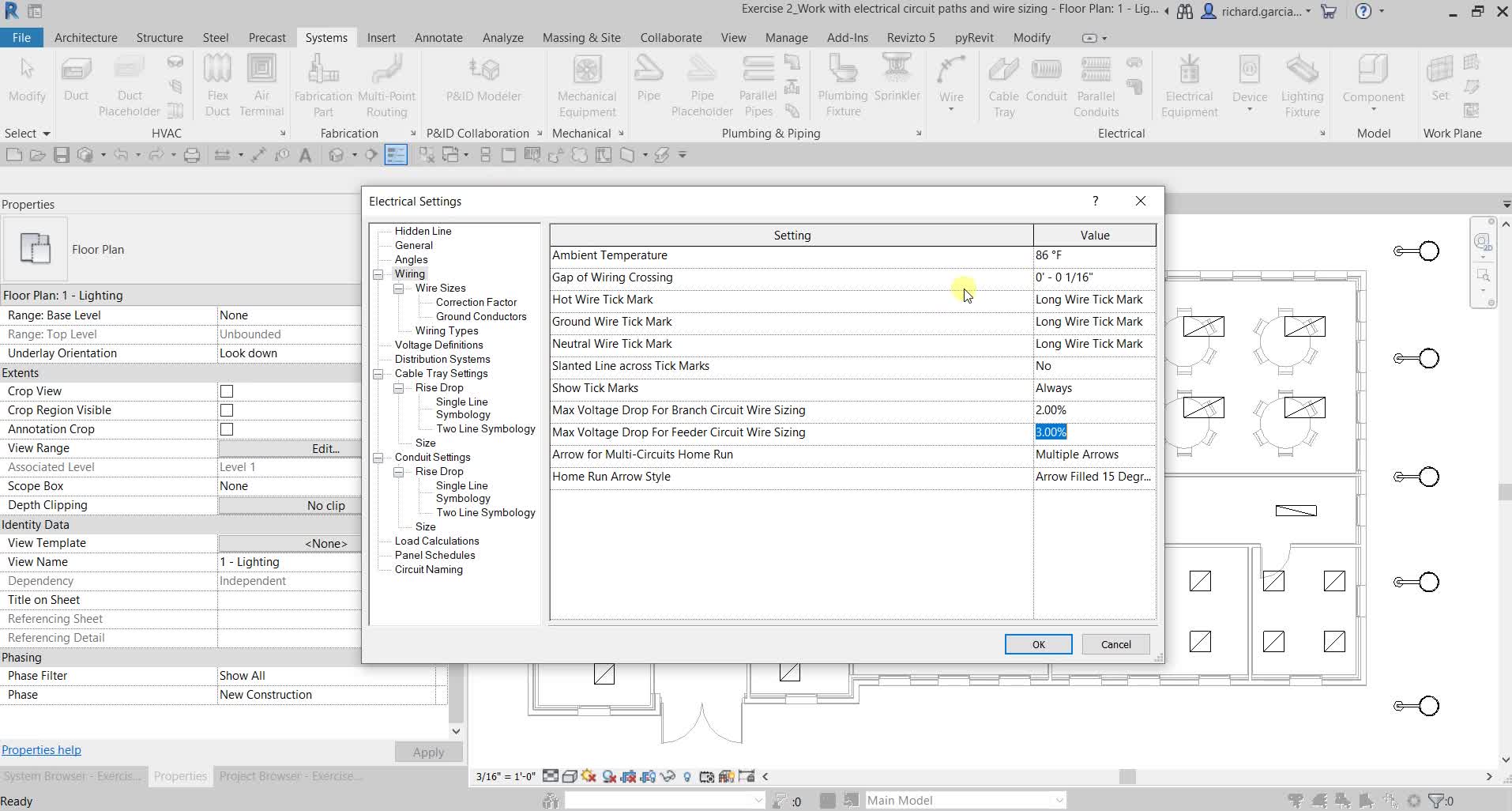Click the Electrical Equipment tool
Viewport: 1512px width, 811px height.
point(1188,83)
